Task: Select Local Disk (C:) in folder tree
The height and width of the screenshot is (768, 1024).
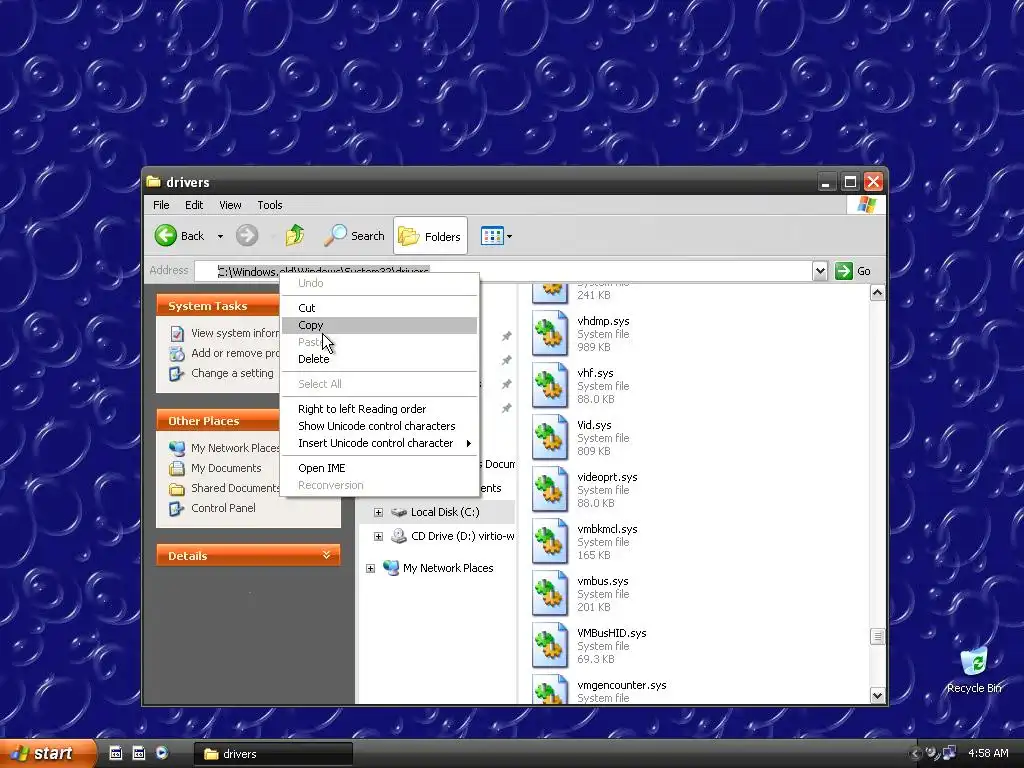Action: pos(445,512)
